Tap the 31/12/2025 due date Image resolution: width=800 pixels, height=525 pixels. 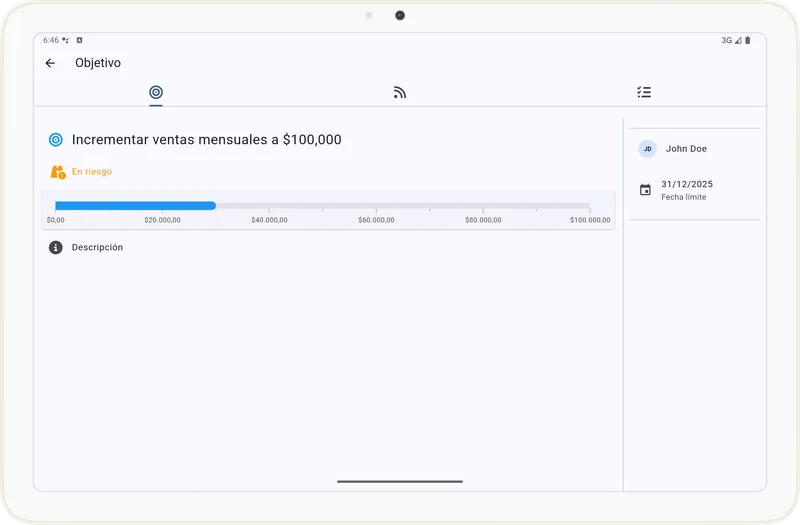point(687,184)
